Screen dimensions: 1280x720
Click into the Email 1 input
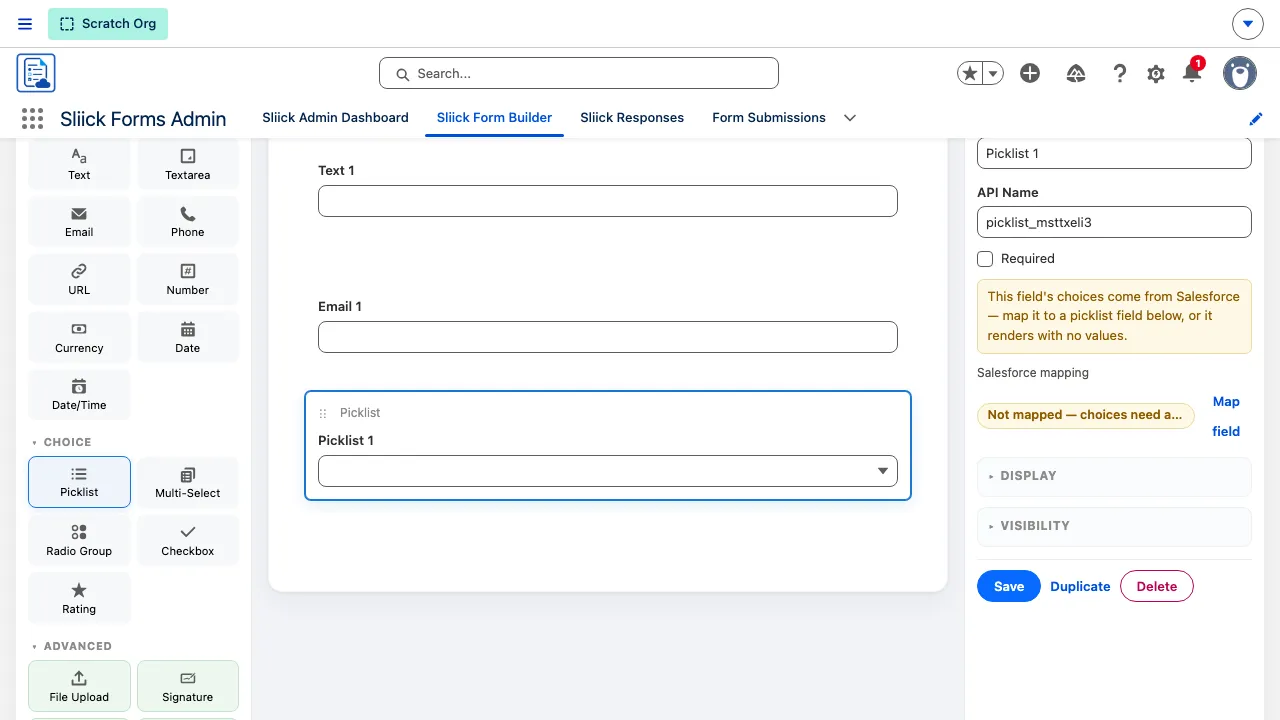tap(608, 337)
